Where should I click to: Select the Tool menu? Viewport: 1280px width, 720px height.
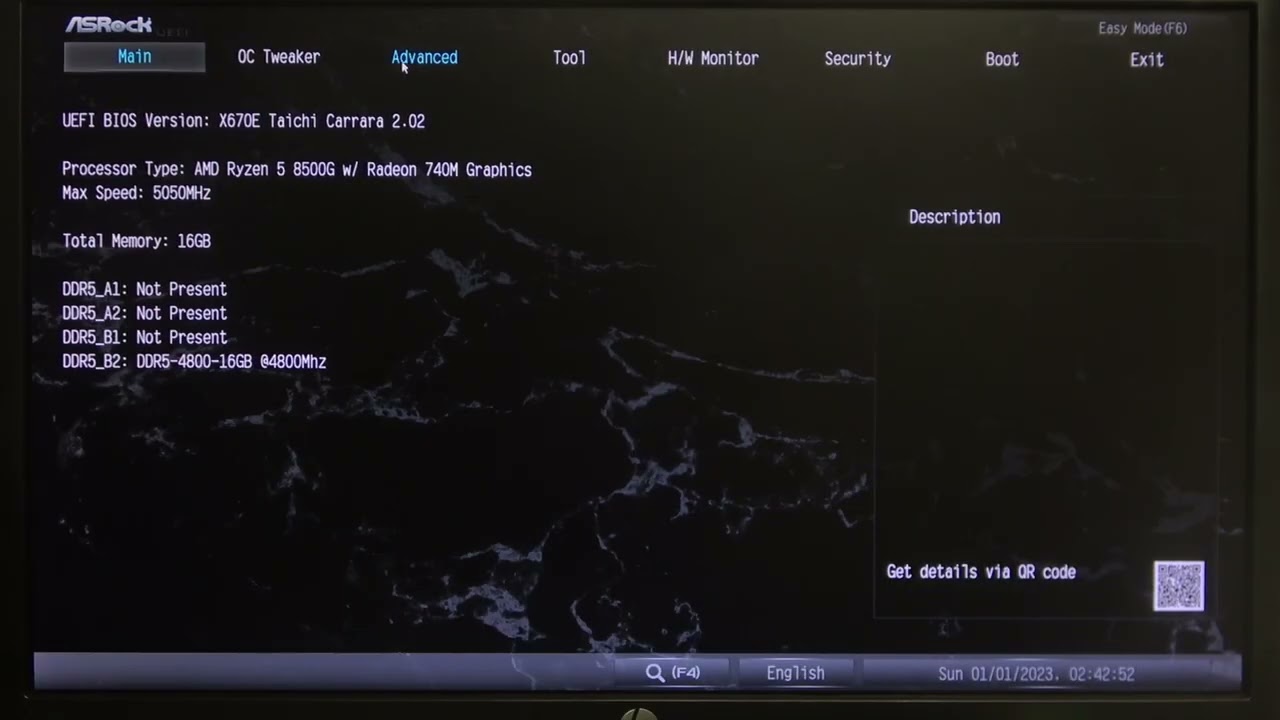coord(568,57)
